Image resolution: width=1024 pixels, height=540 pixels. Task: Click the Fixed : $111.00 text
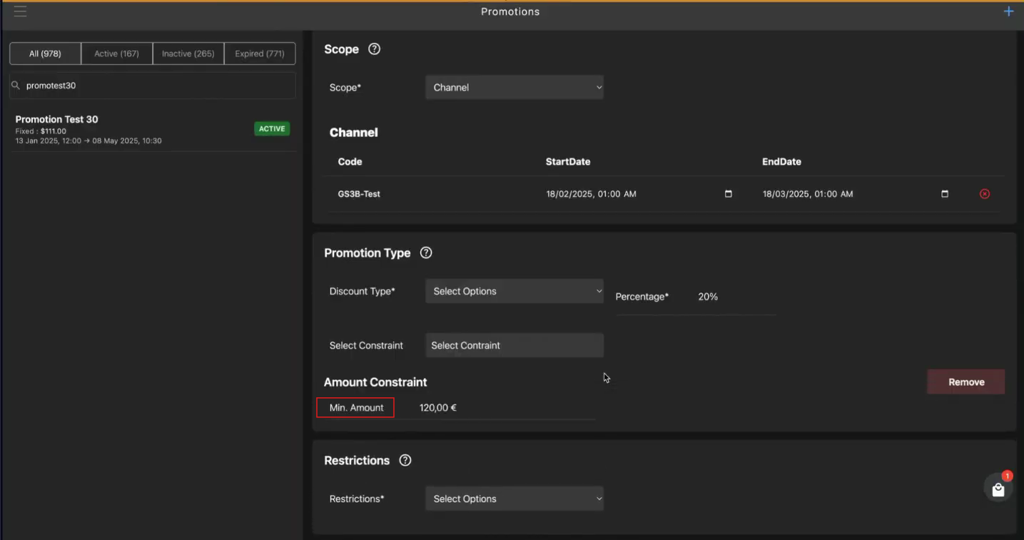[40, 131]
